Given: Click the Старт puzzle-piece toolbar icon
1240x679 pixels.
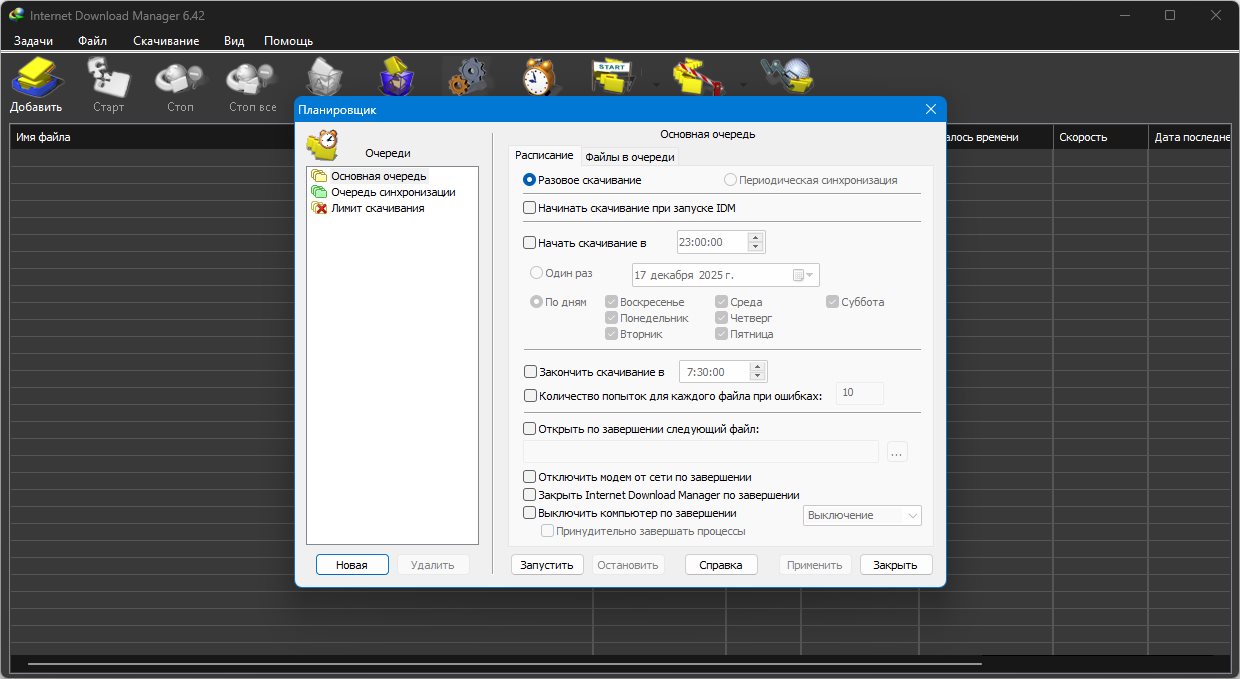Looking at the screenshot, I should tap(108, 80).
